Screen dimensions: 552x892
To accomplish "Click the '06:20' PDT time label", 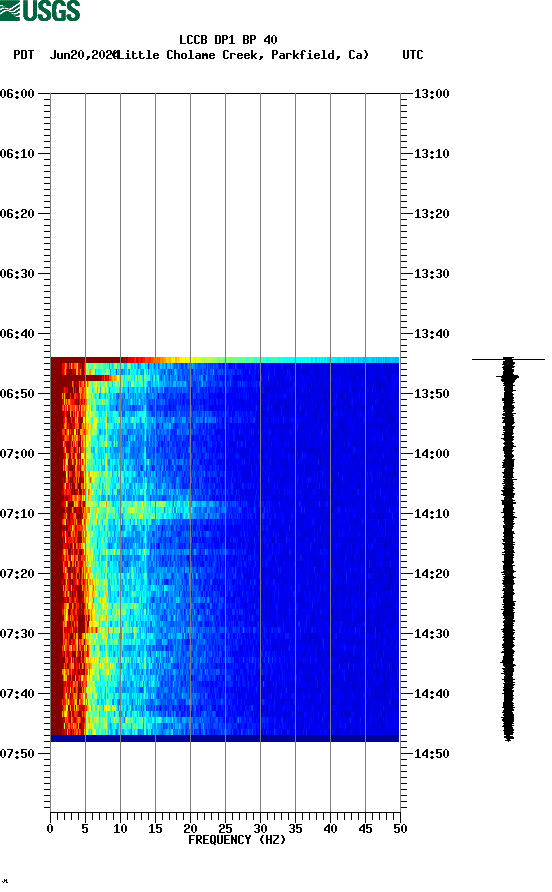I will 17,214.
